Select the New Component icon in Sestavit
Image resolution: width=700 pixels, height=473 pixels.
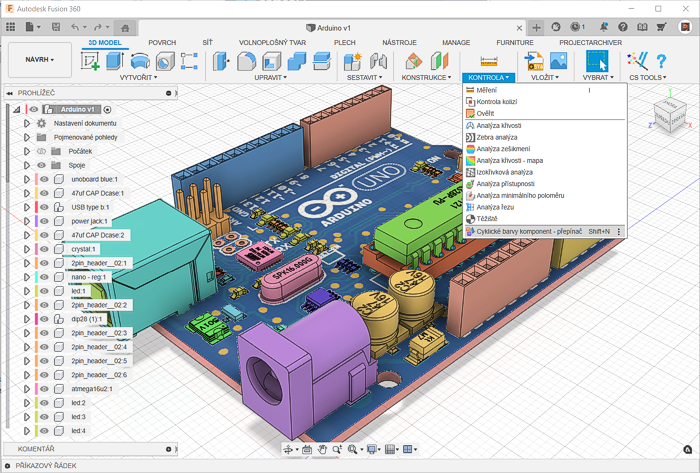pyautogui.click(x=353, y=61)
